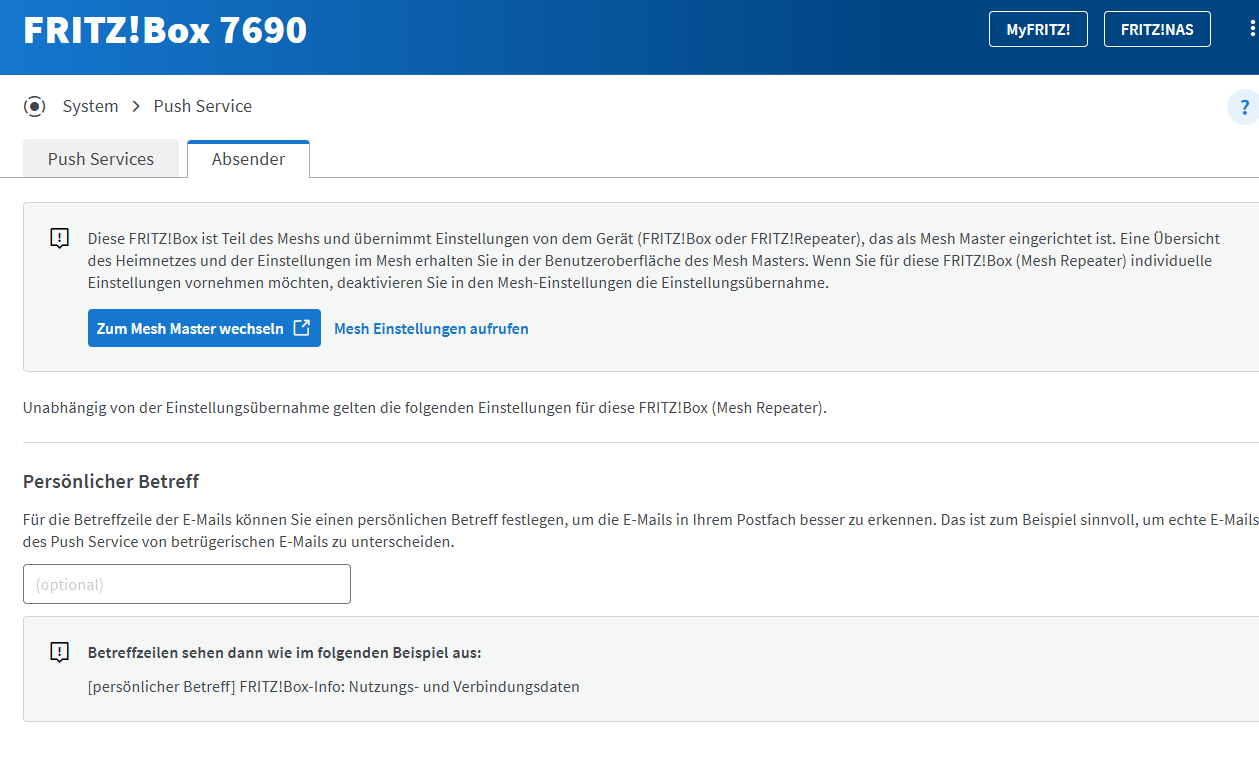This screenshot has width=1259, height=767.
Task: Click the info icon in mesh notice
Action: click(60, 239)
